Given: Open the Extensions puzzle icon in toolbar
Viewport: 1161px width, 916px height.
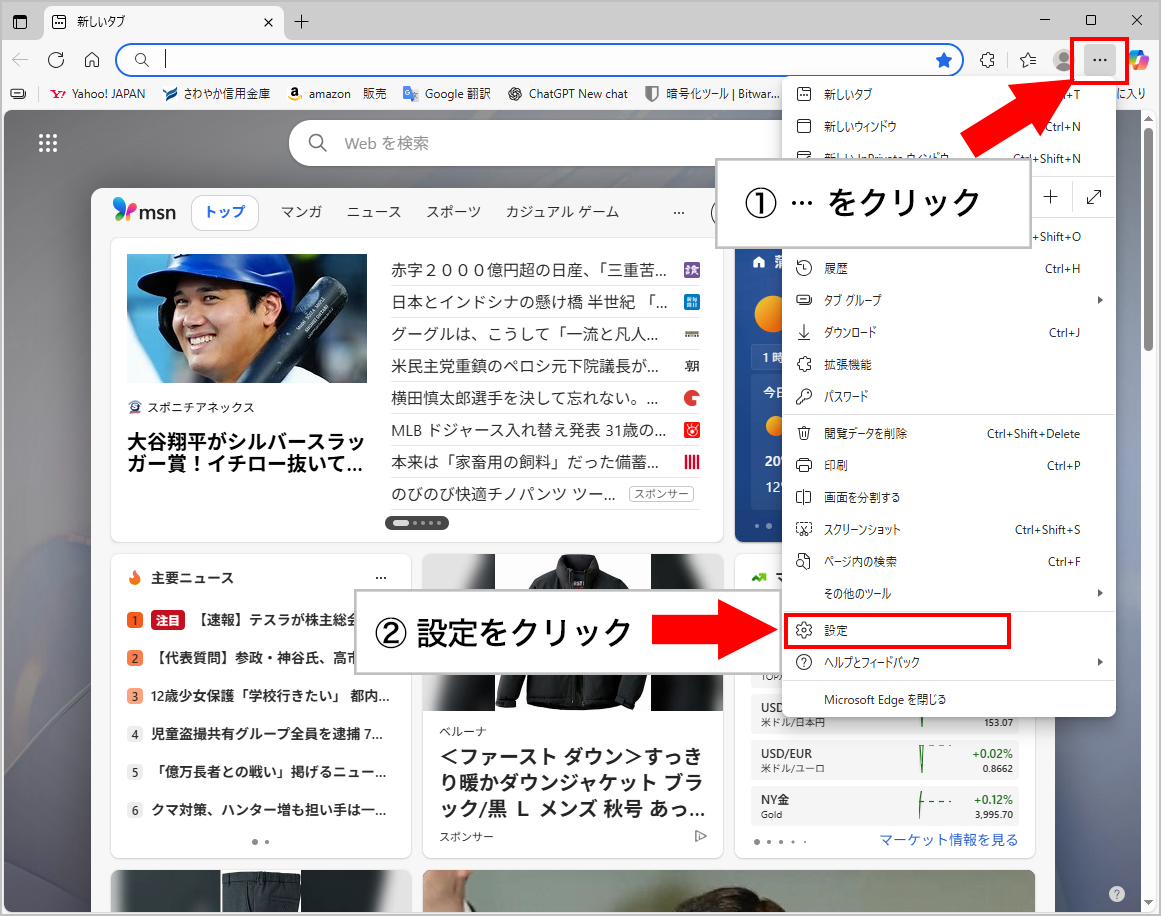Looking at the screenshot, I should click(987, 60).
